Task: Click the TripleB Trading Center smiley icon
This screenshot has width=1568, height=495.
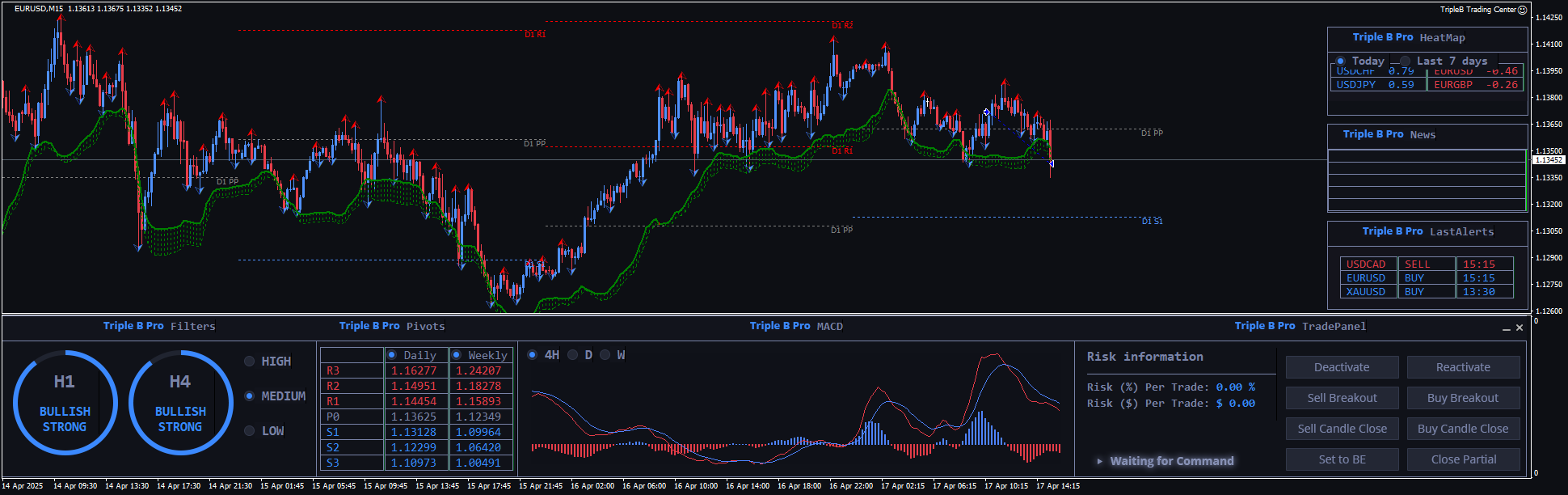Action: pos(1523,10)
